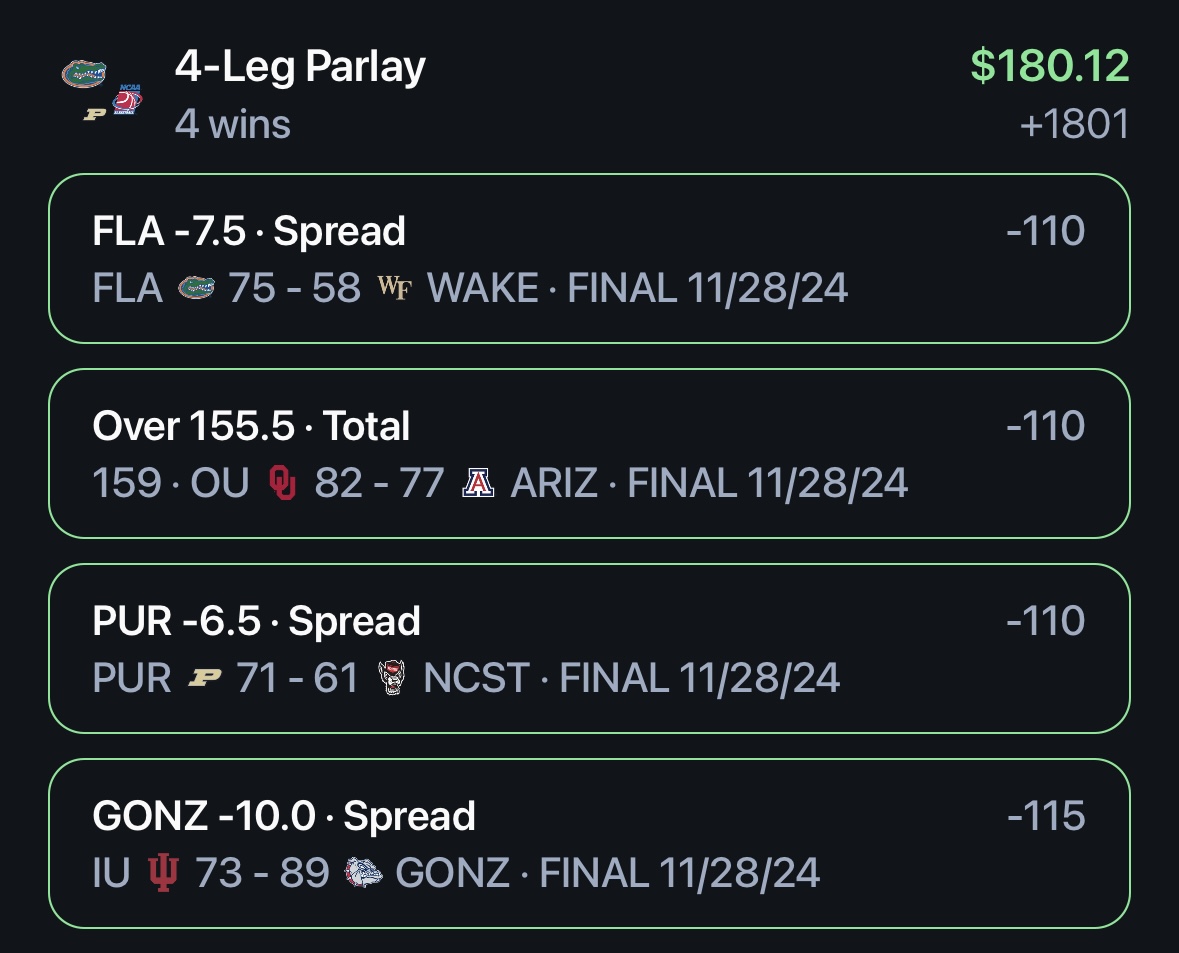The height and width of the screenshot is (953, 1179).
Task: Click the Oklahoma OU logo
Action: point(282,482)
